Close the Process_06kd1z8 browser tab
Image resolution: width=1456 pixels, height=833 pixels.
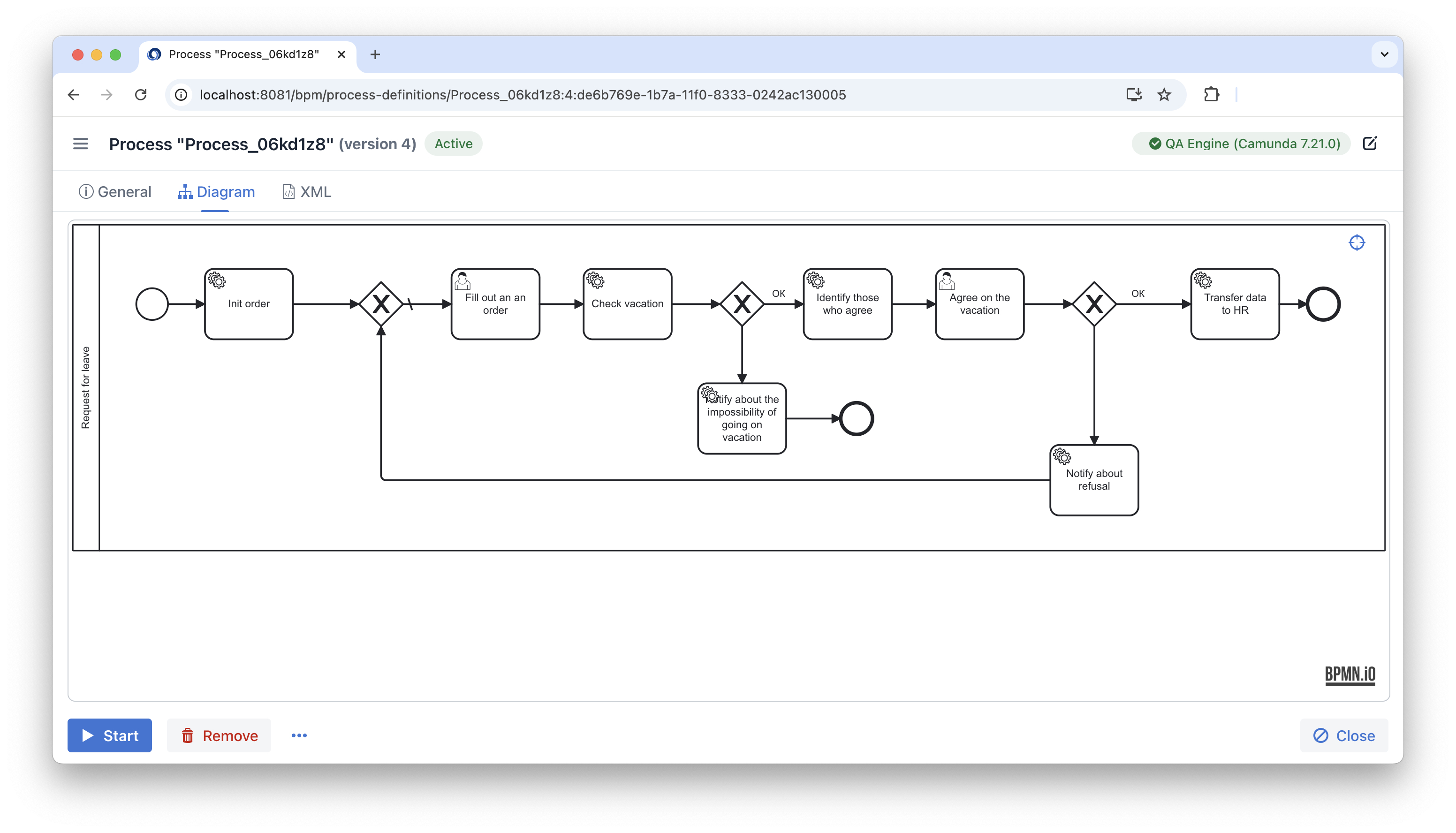[341, 54]
